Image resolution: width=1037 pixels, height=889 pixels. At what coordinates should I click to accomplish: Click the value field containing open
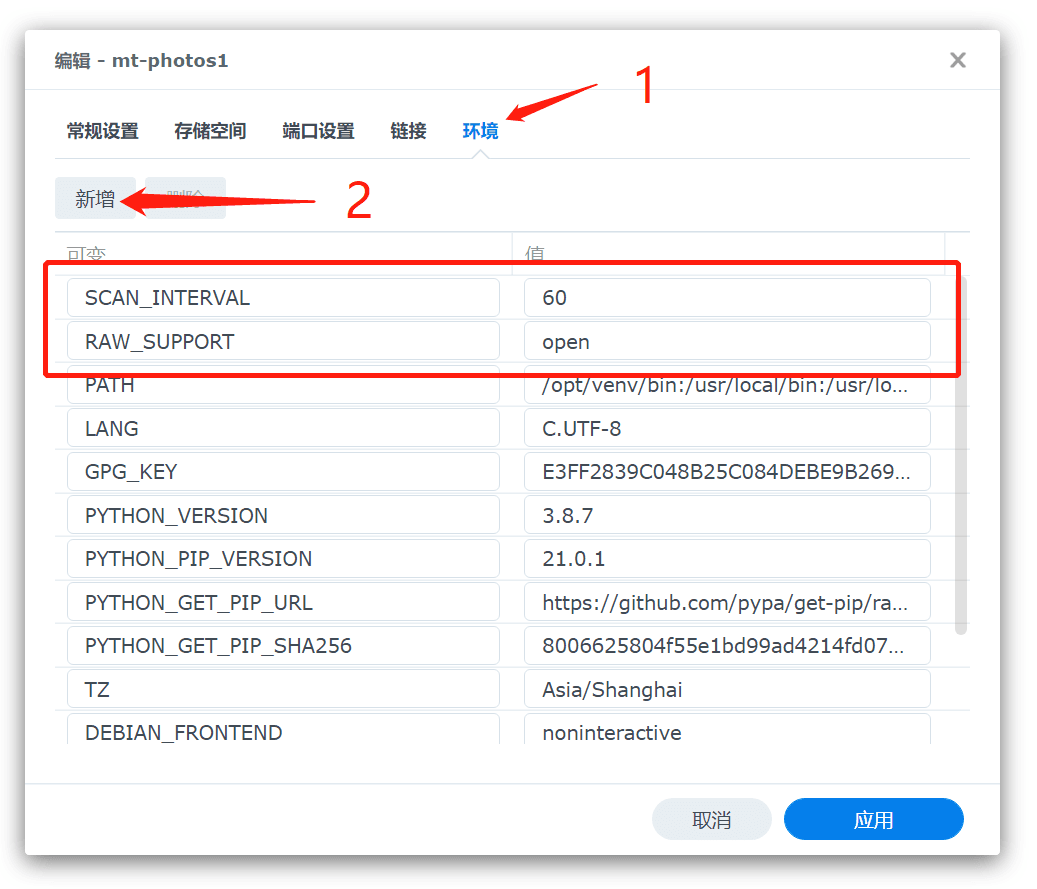coord(727,342)
